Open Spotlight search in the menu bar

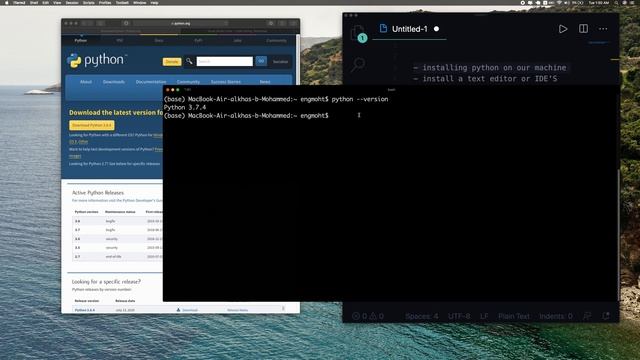coord(616,2)
